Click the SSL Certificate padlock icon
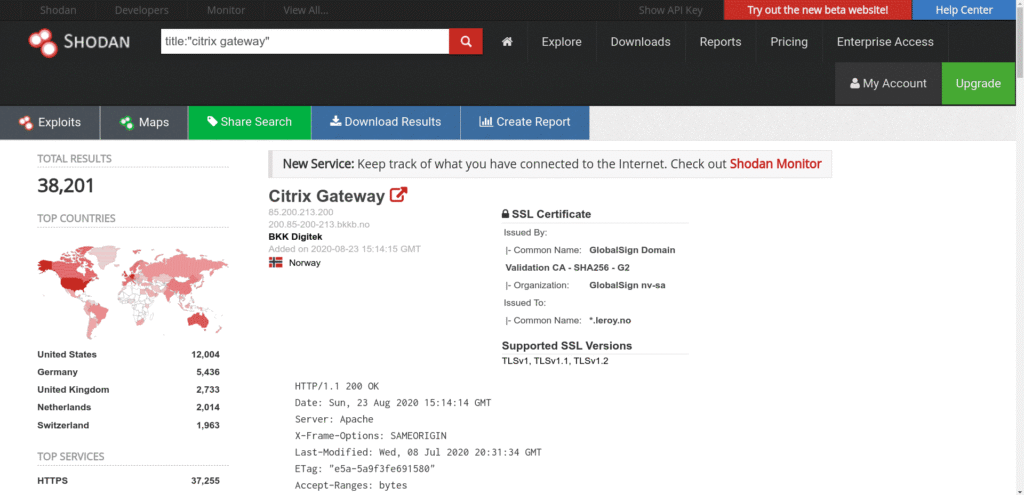1024x495 pixels. pos(505,214)
